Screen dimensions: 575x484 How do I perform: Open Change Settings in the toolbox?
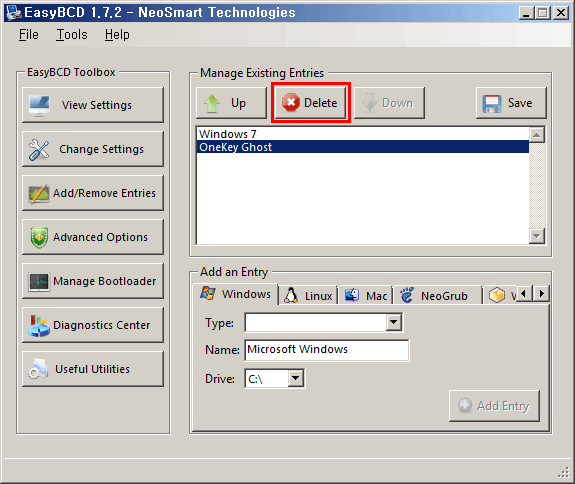93,149
